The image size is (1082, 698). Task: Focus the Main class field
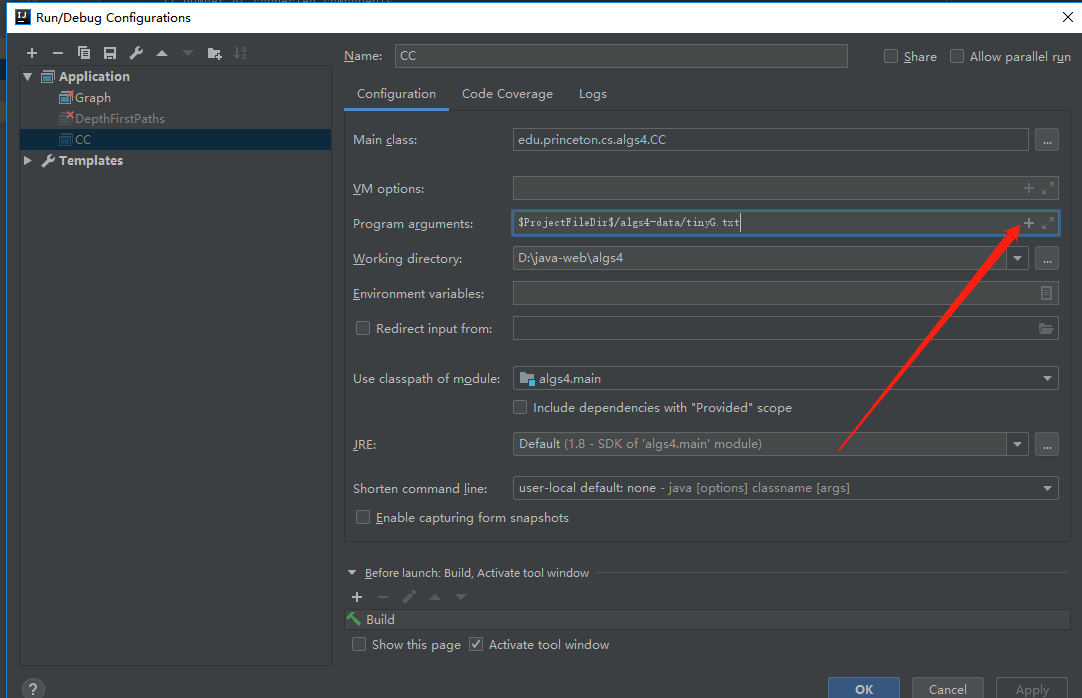click(x=771, y=140)
